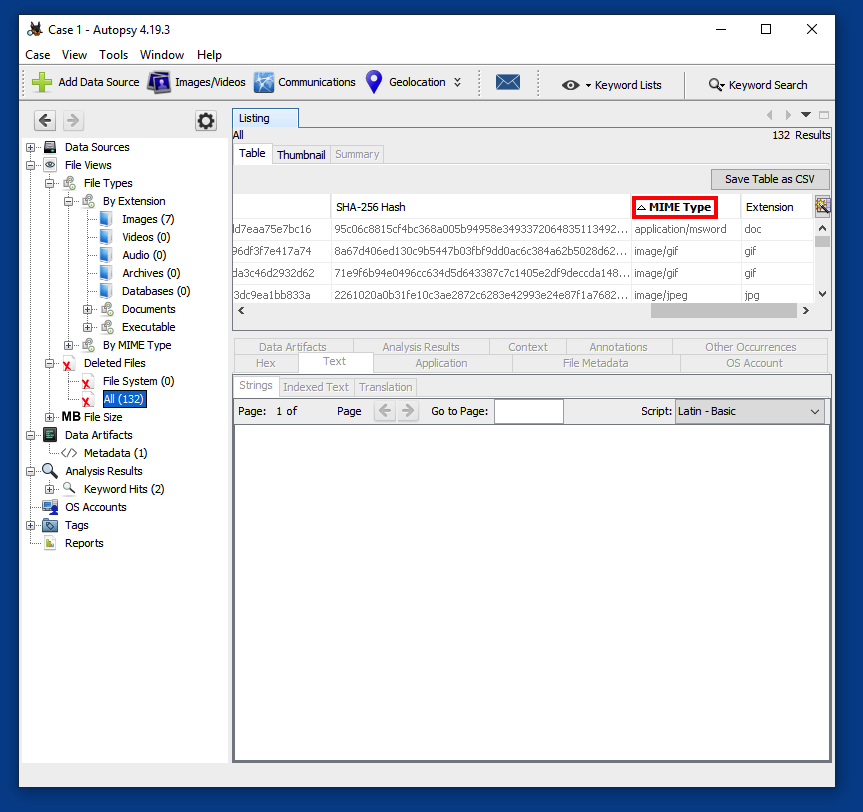Click the Autopsy dog logo in title bar
The image size is (863, 812).
[35, 29]
